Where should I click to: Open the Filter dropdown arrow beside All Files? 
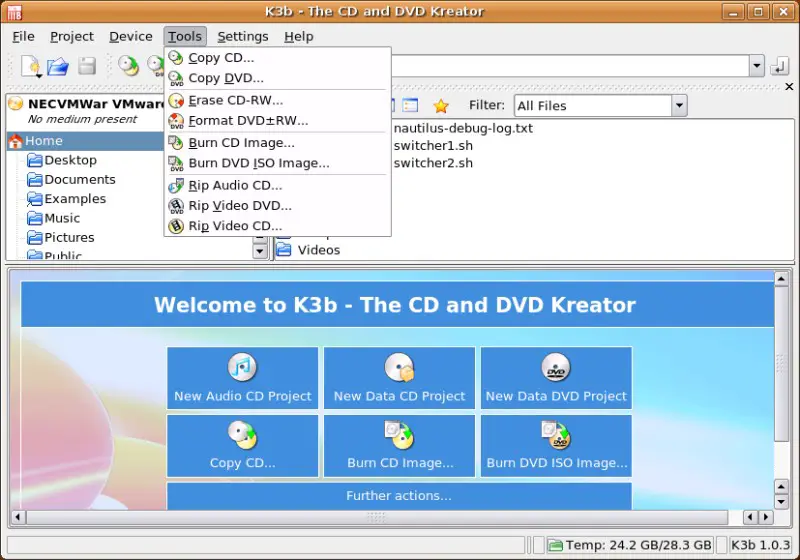click(x=679, y=106)
